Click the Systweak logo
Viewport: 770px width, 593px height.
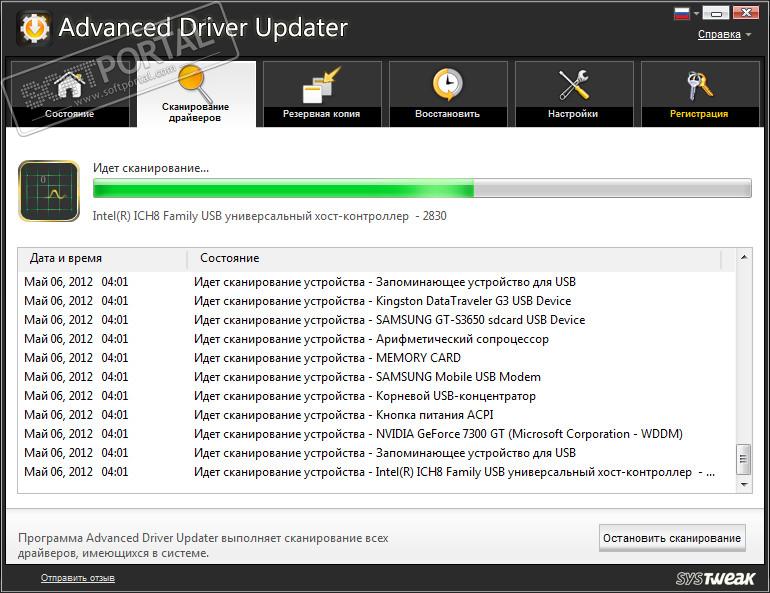(x=715, y=578)
